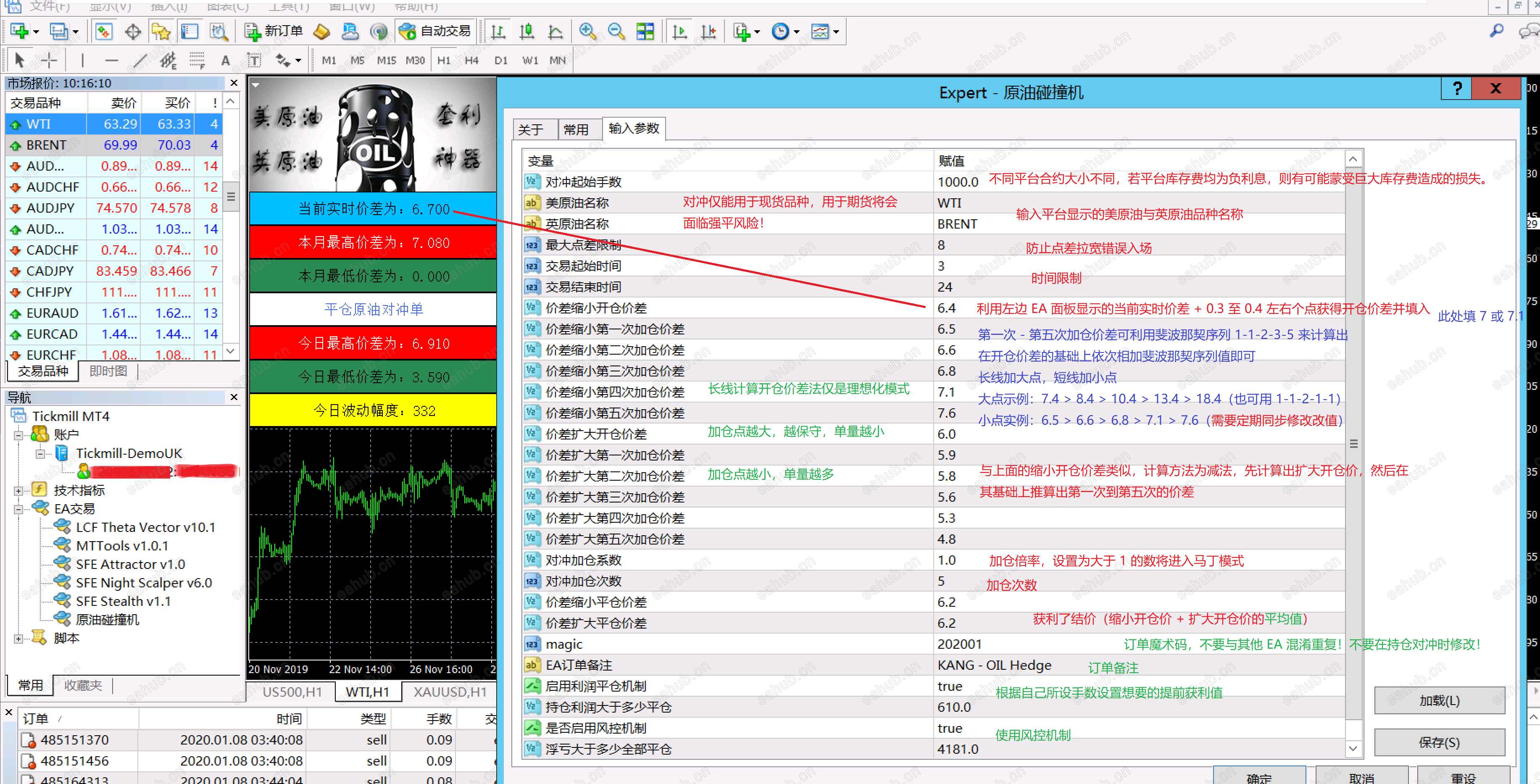The image size is (1540, 784).
Task: Click 平仓原油对冲单 on the EA panel
Action: click(373, 309)
